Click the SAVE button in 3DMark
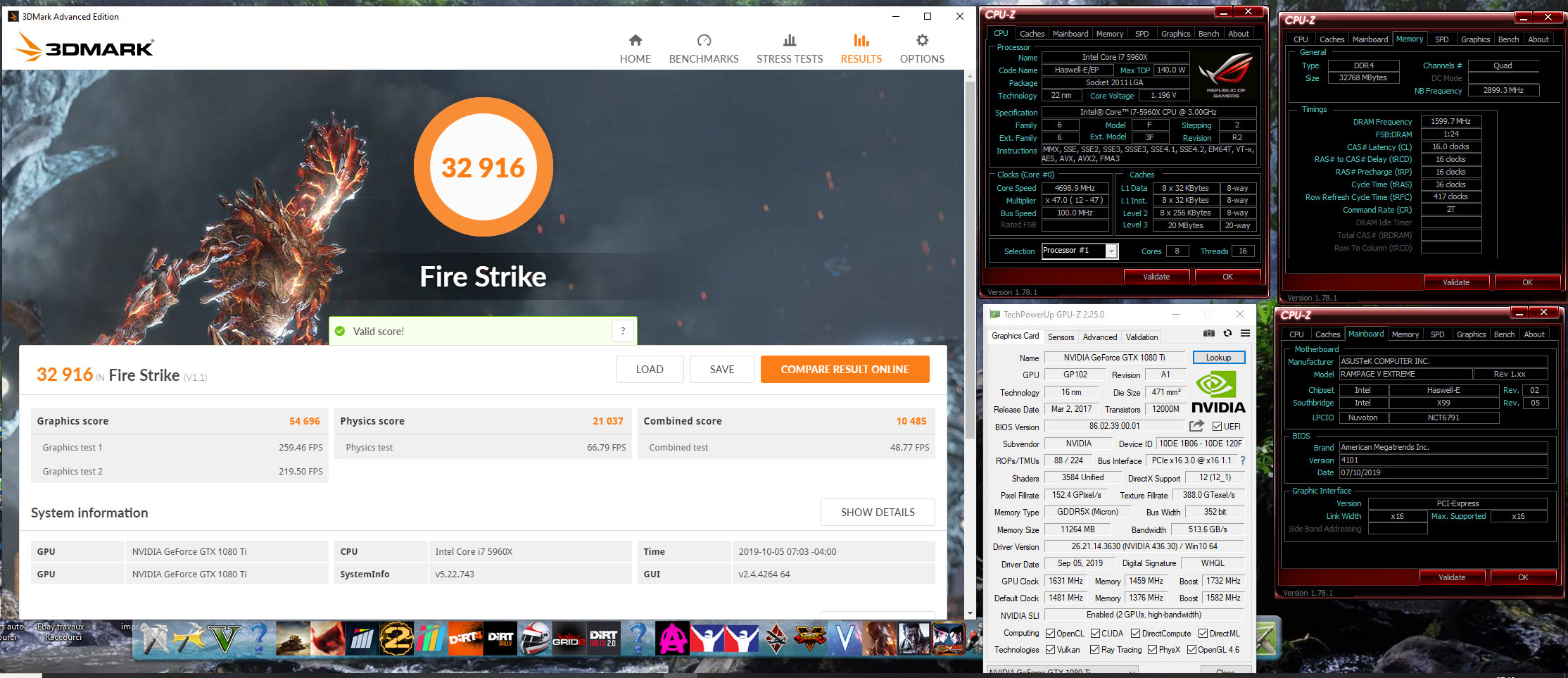 click(x=722, y=369)
